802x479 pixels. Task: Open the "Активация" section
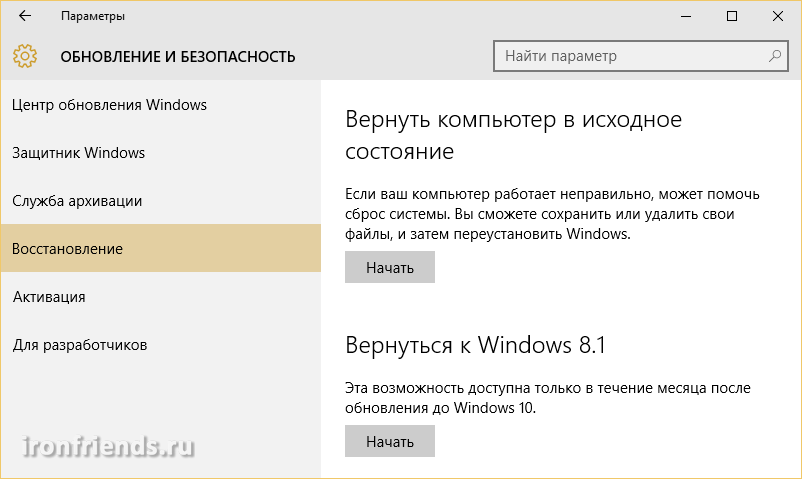pyautogui.click(x=49, y=297)
